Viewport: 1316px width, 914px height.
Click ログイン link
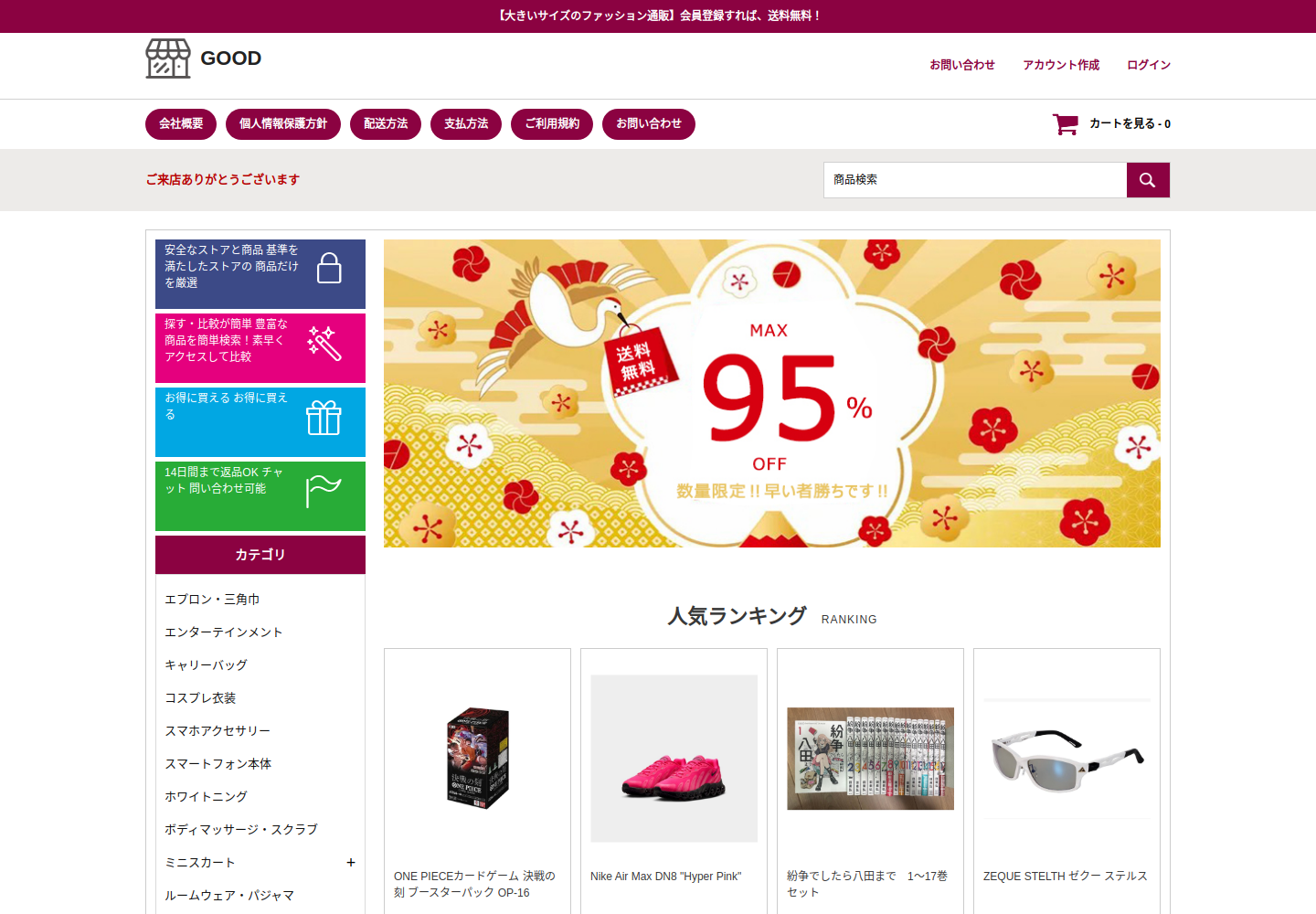pyautogui.click(x=1149, y=65)
